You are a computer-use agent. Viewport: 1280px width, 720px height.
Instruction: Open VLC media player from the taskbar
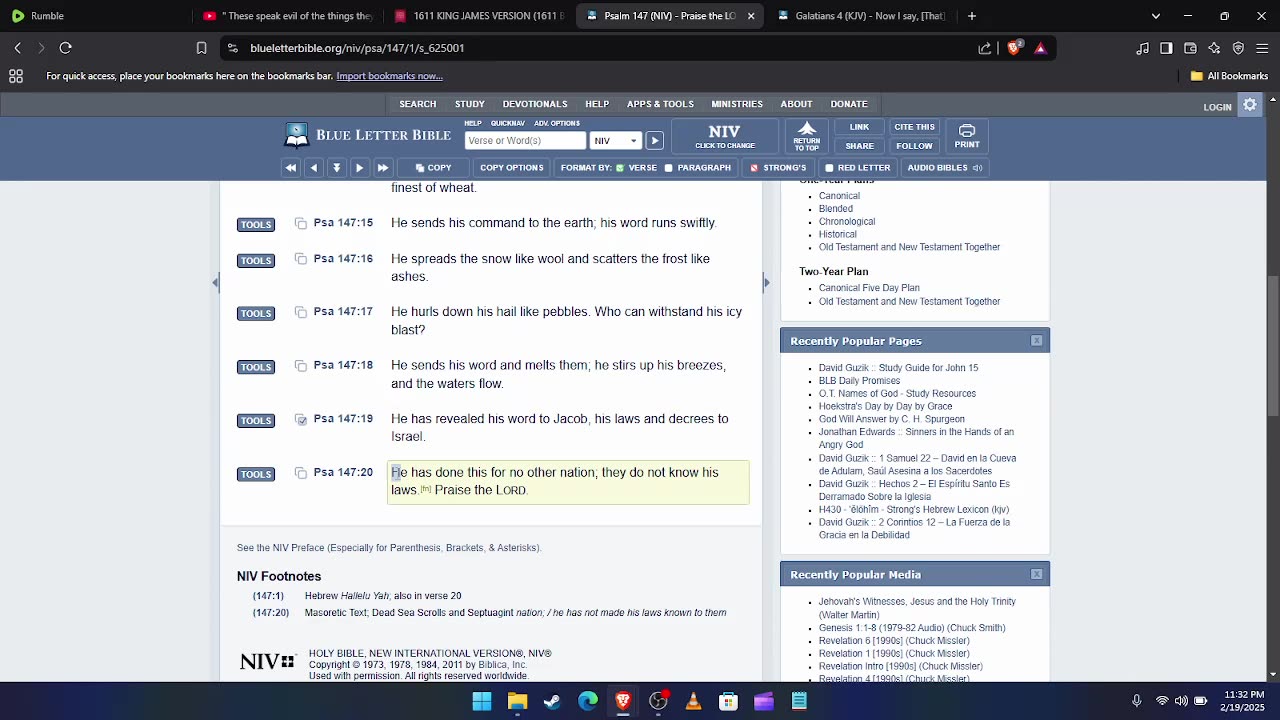[x=693, y=701]
